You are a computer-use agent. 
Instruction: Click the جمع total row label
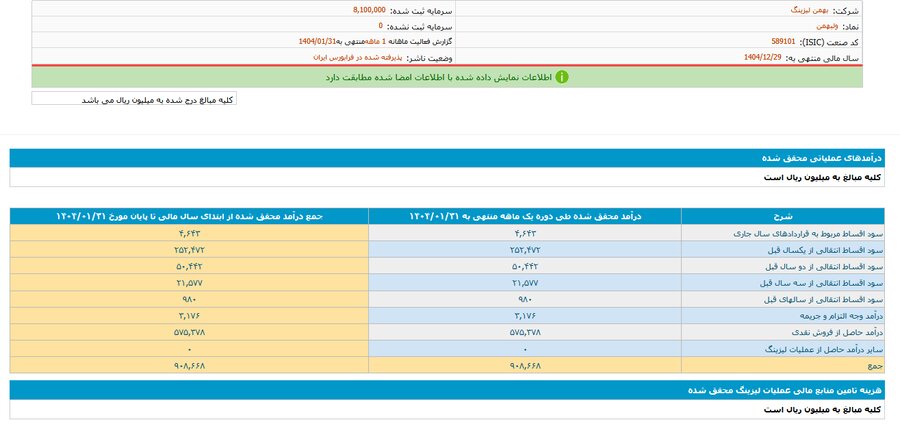(879, 366)
